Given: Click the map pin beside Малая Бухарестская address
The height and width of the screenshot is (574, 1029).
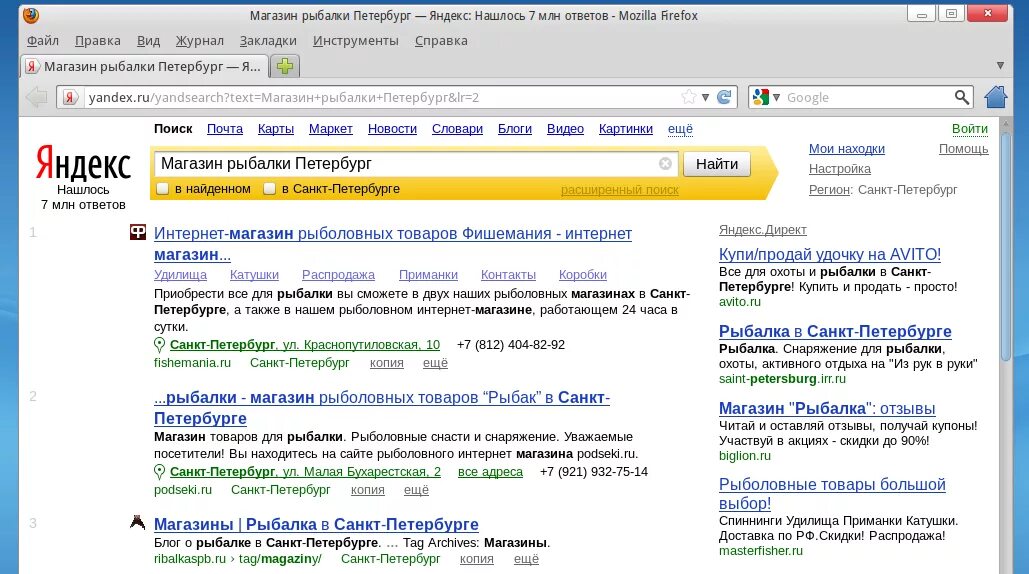Looking at the screenshot, I should tap(159, 472).
